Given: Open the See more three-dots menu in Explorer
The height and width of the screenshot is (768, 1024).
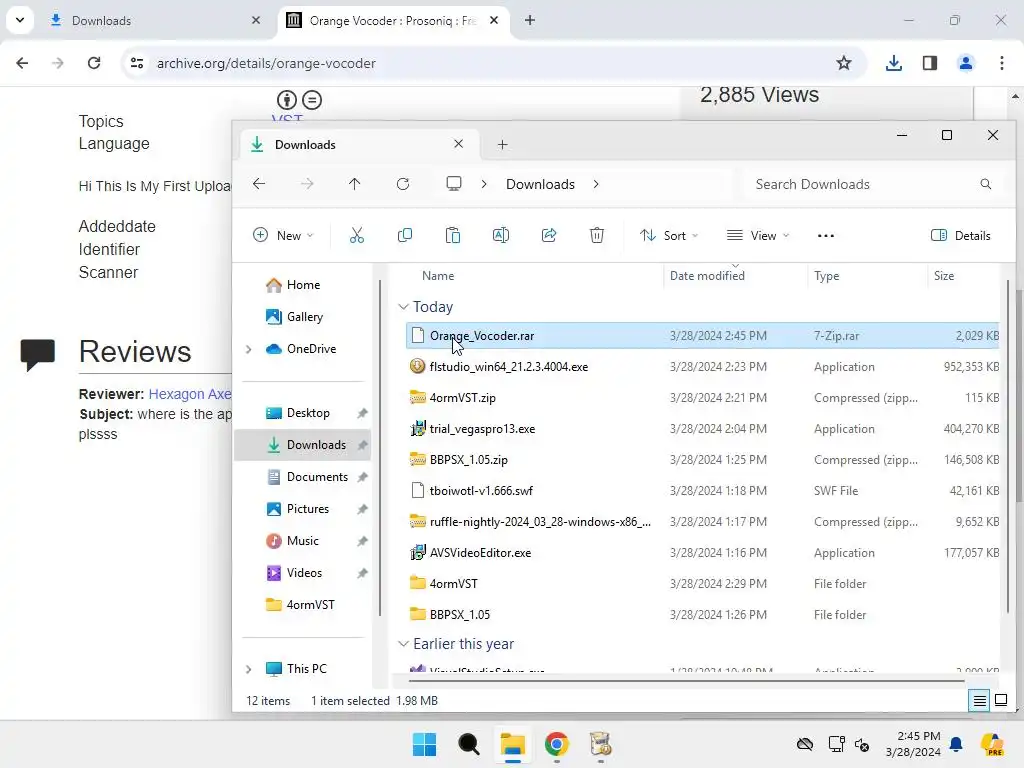Looking at the screenshot, I should coord(826,236).
